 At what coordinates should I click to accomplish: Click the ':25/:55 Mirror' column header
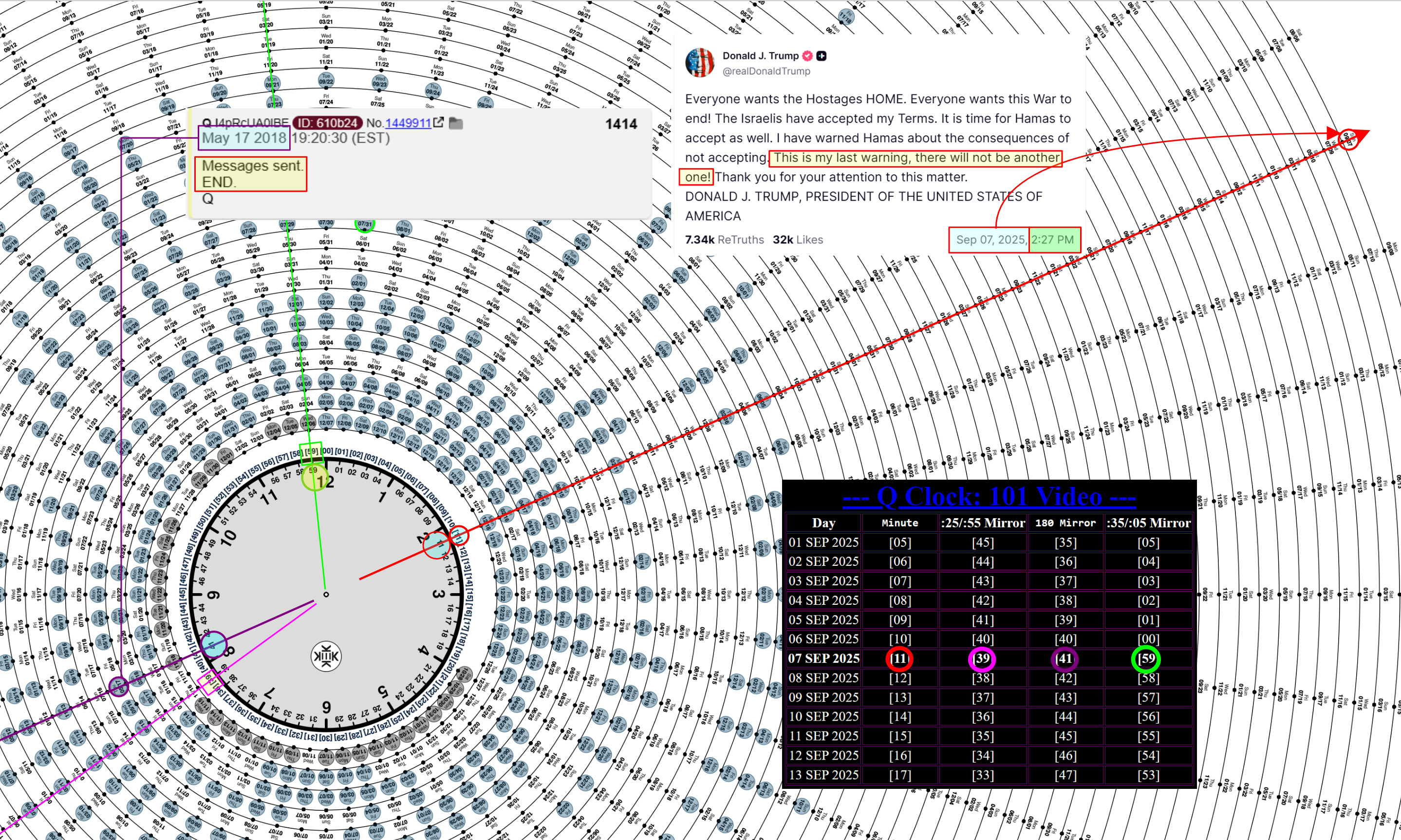point(983,523)
